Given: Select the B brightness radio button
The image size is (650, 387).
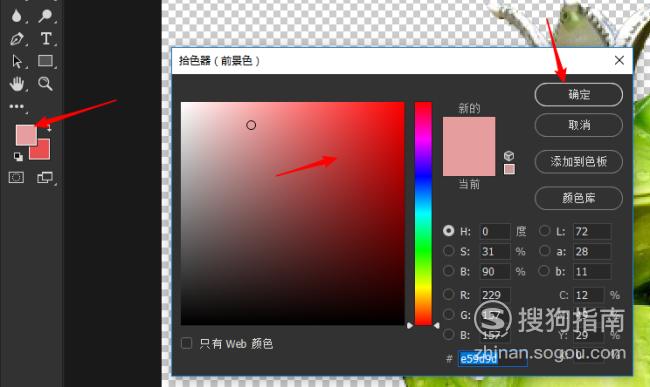Looking at the screenshot, I should point(449,271).
